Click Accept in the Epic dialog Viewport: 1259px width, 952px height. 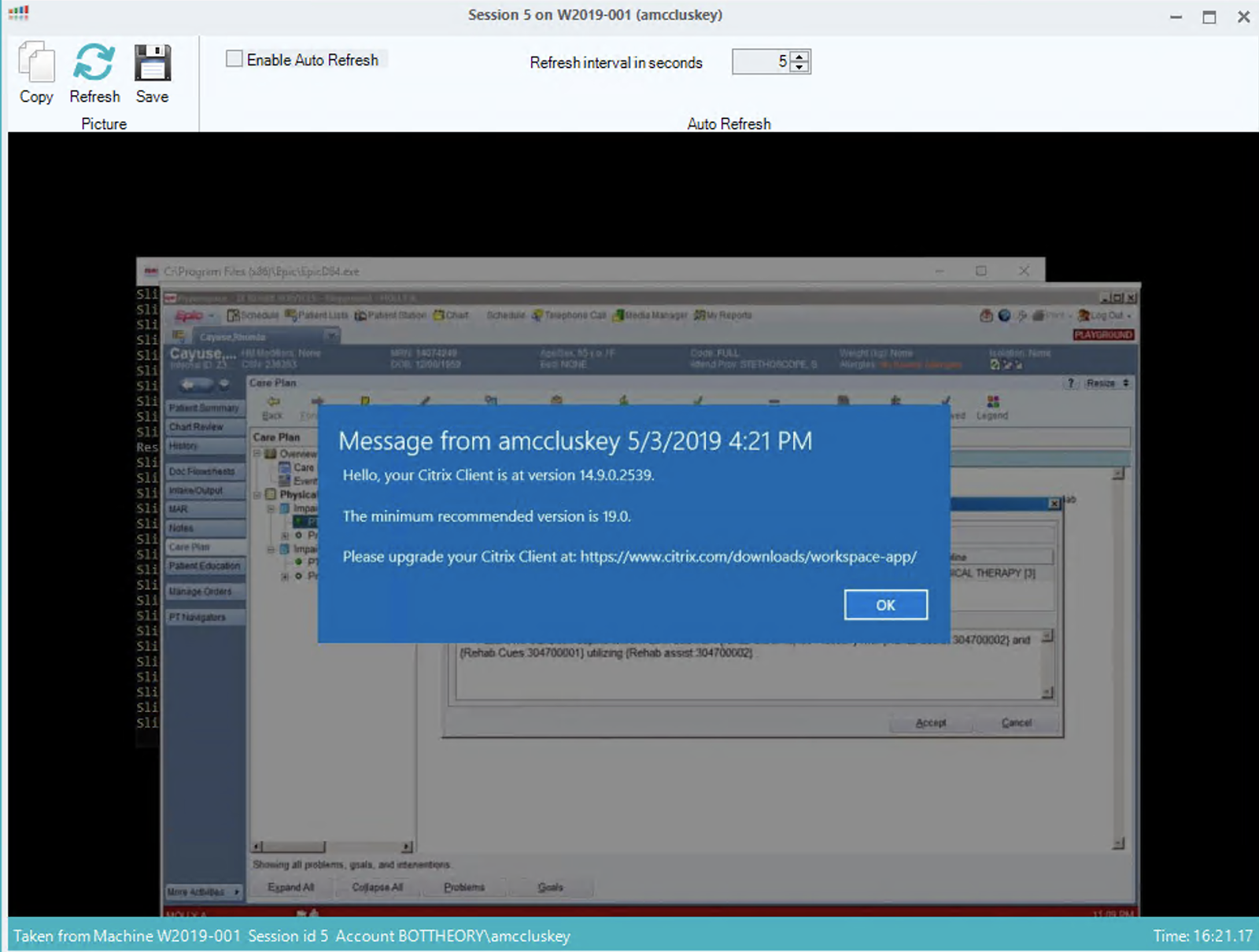(931, 722)
